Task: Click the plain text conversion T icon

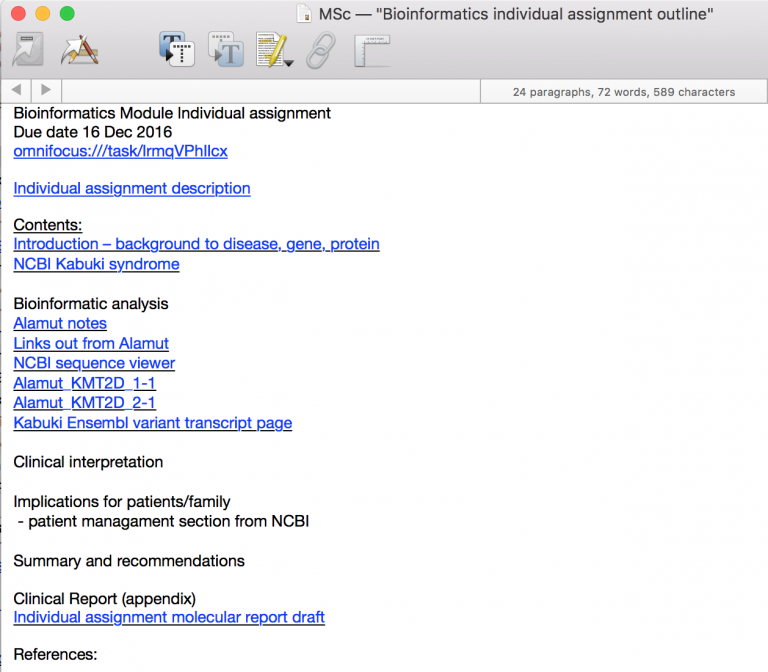Action: click(x=226, y=49)
